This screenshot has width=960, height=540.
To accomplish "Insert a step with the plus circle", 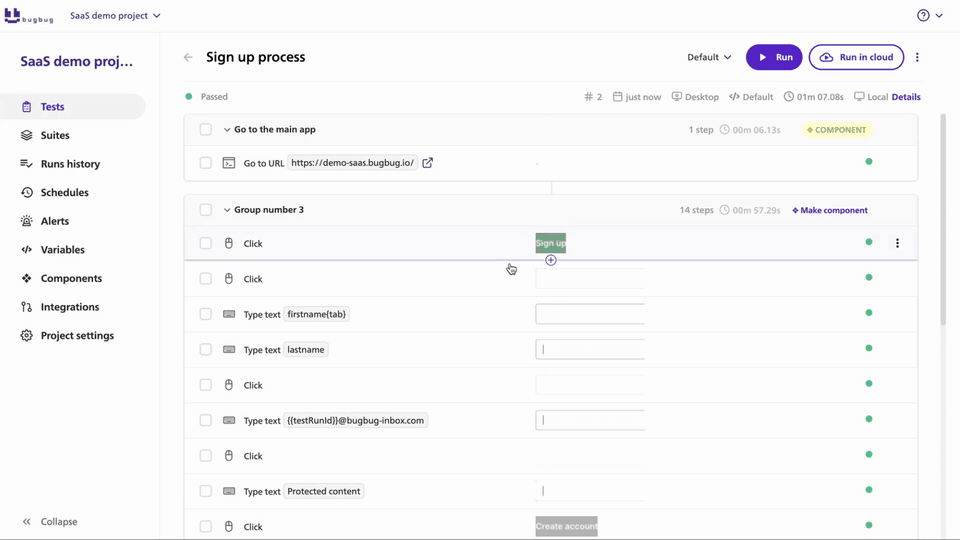I will (551, 260).
